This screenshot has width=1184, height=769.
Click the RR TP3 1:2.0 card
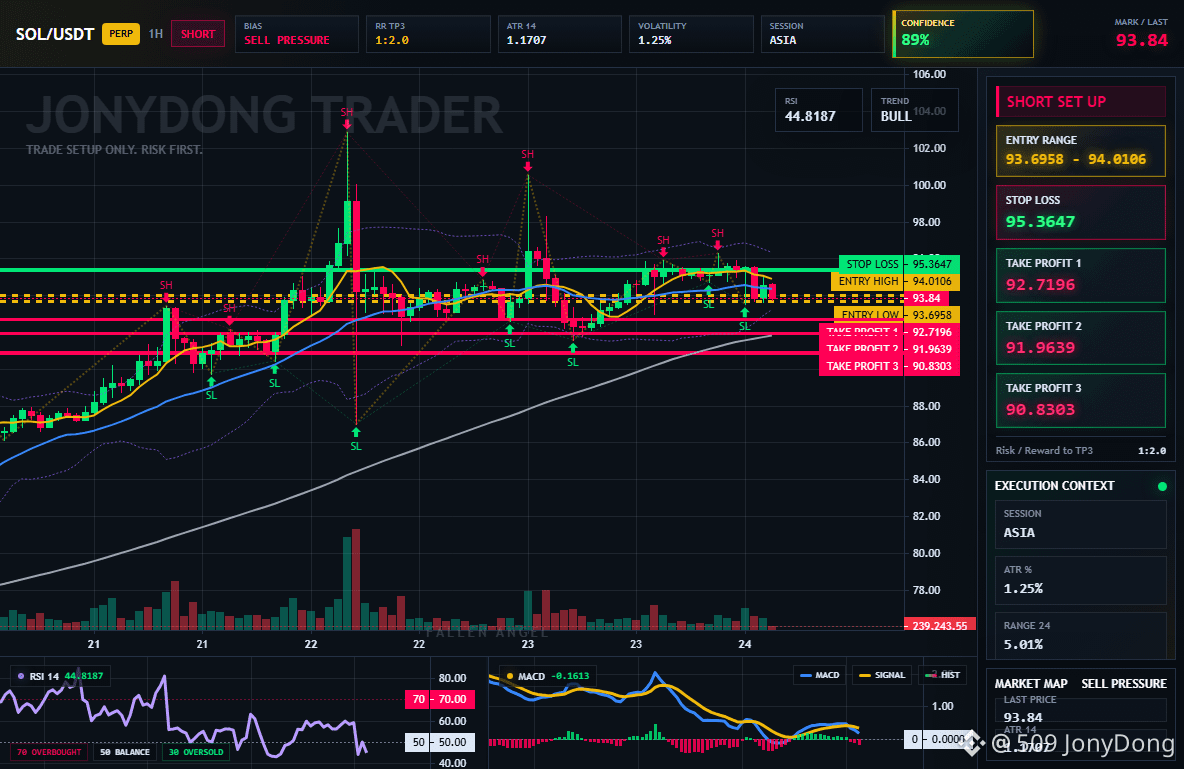tap(428, 34)
